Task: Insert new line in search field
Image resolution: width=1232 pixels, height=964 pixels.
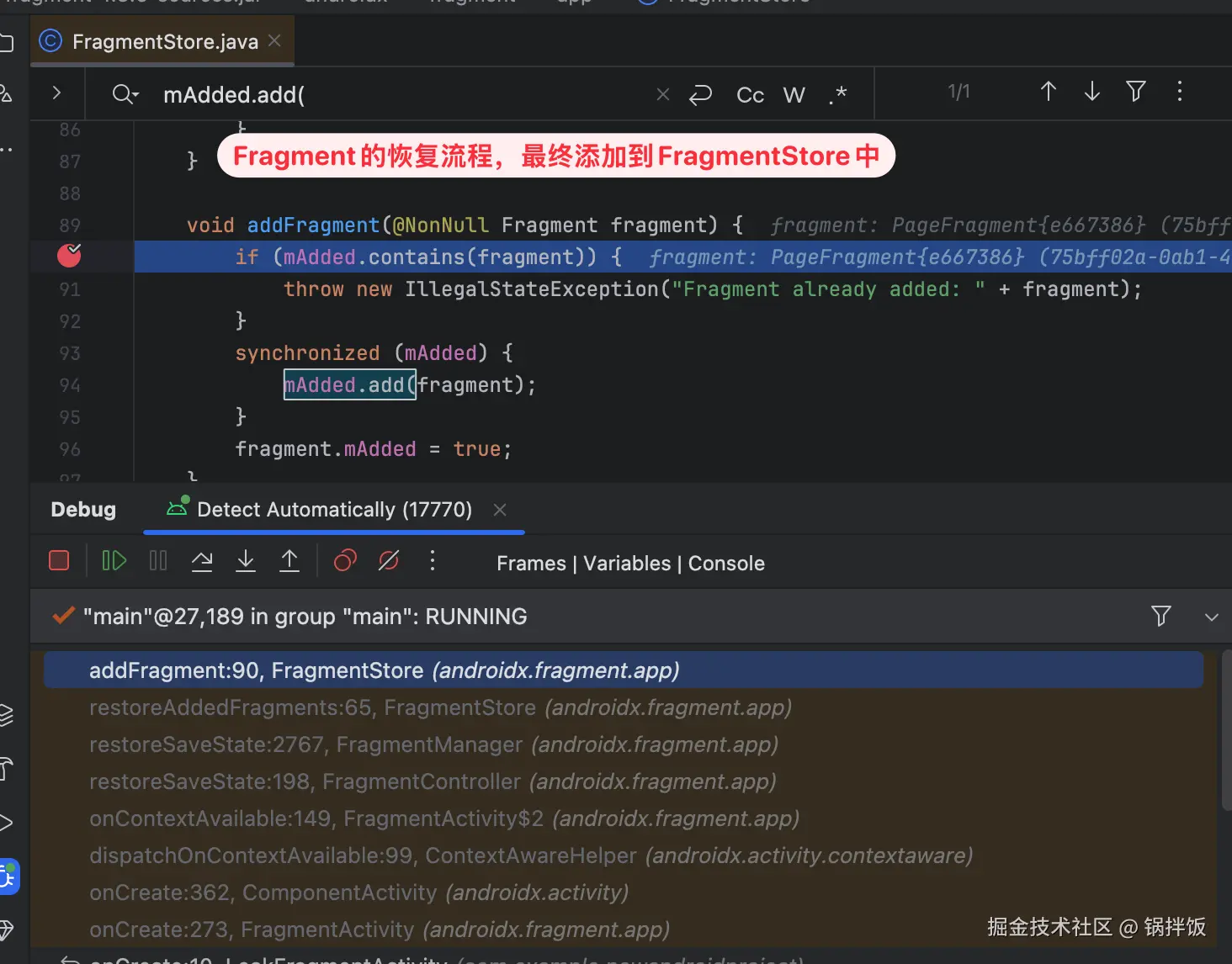Action: (700, 94)
